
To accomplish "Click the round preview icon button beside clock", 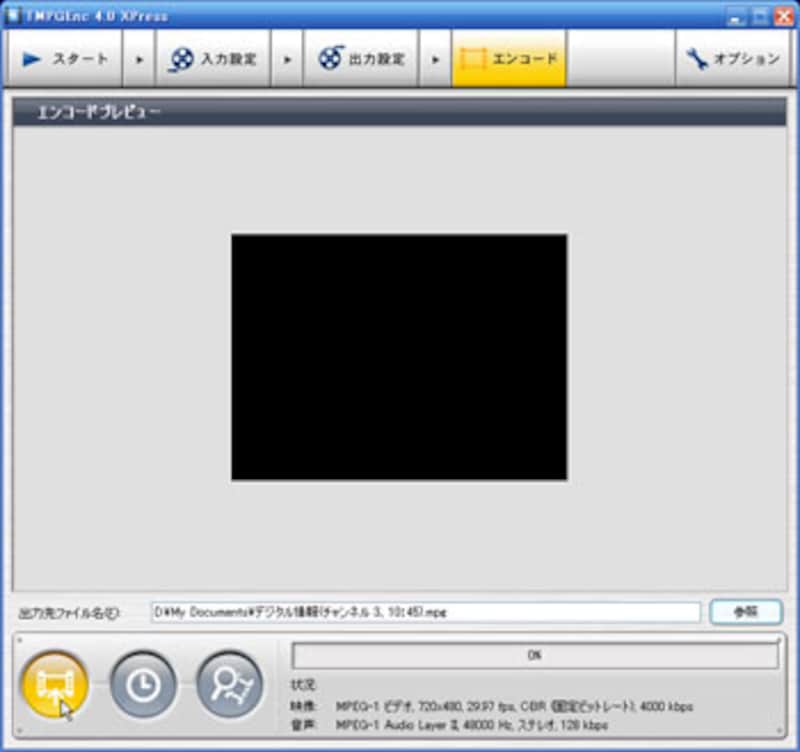I will (x=229, y=684).
